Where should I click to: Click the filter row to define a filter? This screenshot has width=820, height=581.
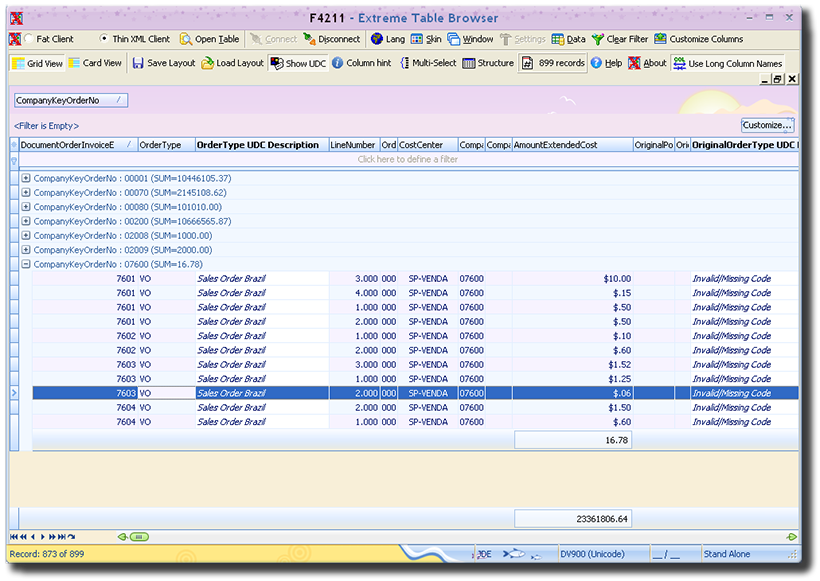pyautogui.click(x=408, y=160)
